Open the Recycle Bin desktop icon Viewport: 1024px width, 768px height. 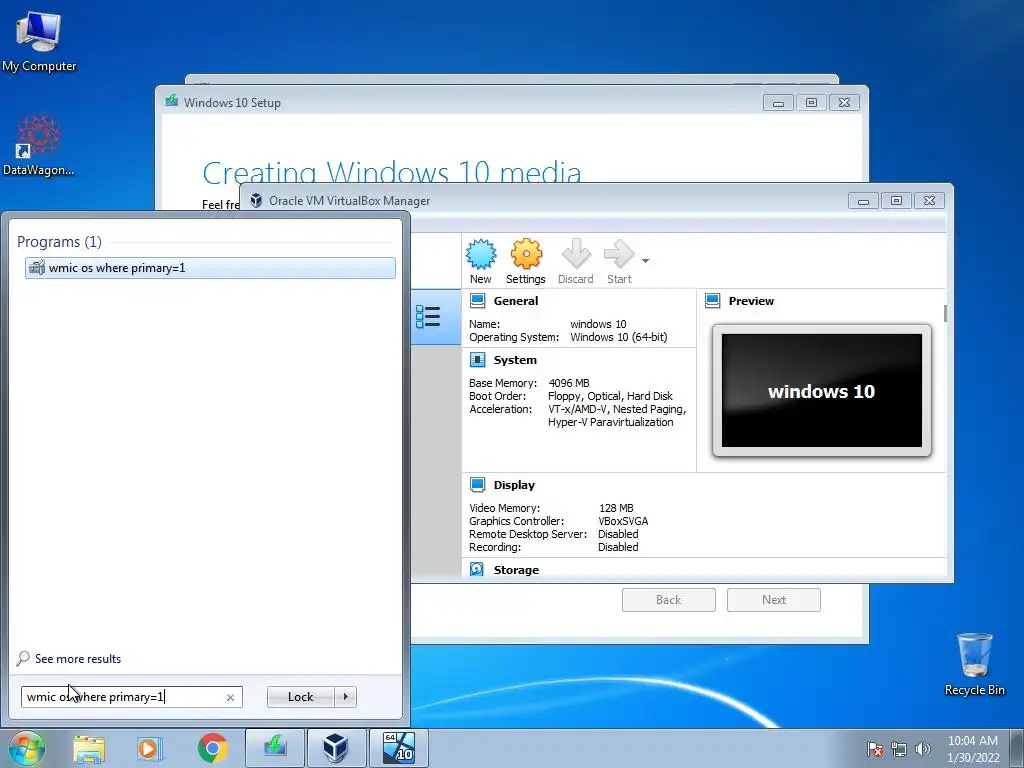tap(974, 664)
